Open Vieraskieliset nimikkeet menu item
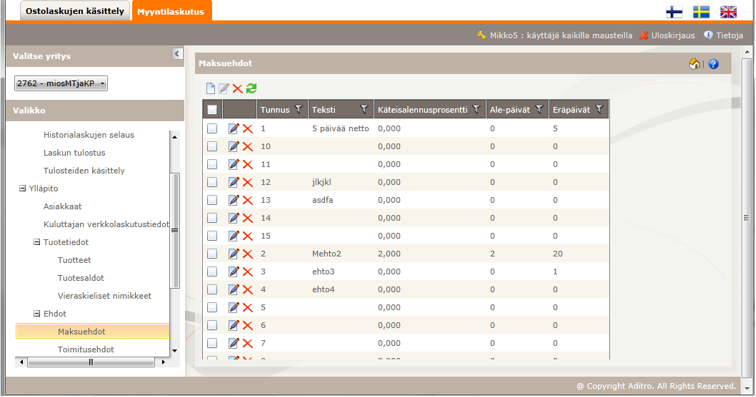 [104, 295]
